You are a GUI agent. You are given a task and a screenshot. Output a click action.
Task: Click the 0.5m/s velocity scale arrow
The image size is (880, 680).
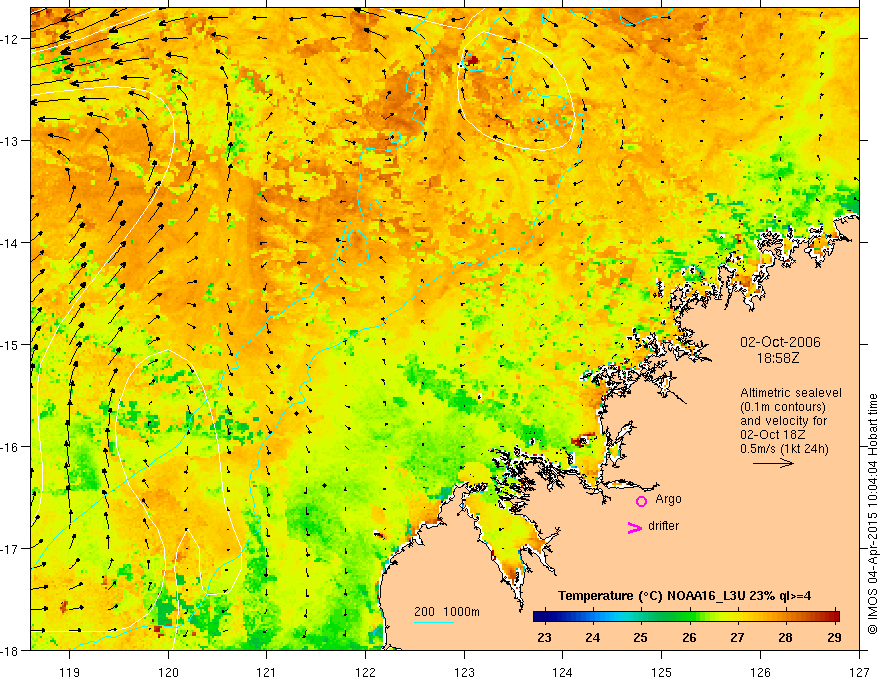(x=773, y=463)
